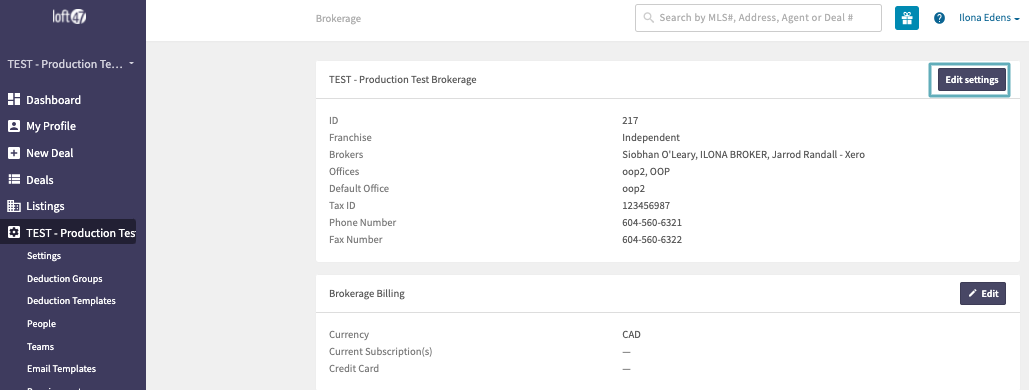Click the brokerage gear icon in sidebar

pyautogui.click(x=14, y=232)
